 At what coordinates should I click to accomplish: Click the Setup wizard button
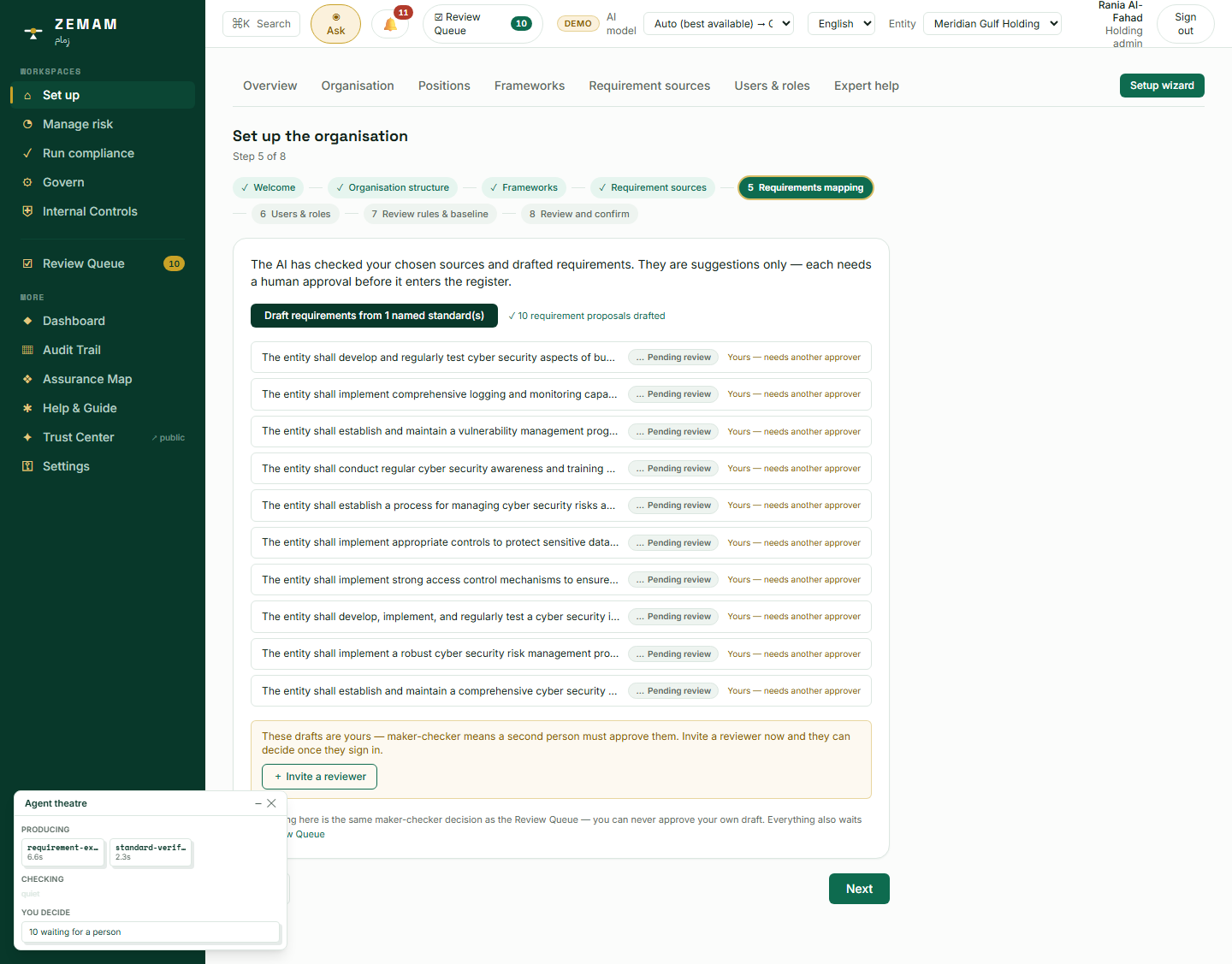coord(1162,86)
